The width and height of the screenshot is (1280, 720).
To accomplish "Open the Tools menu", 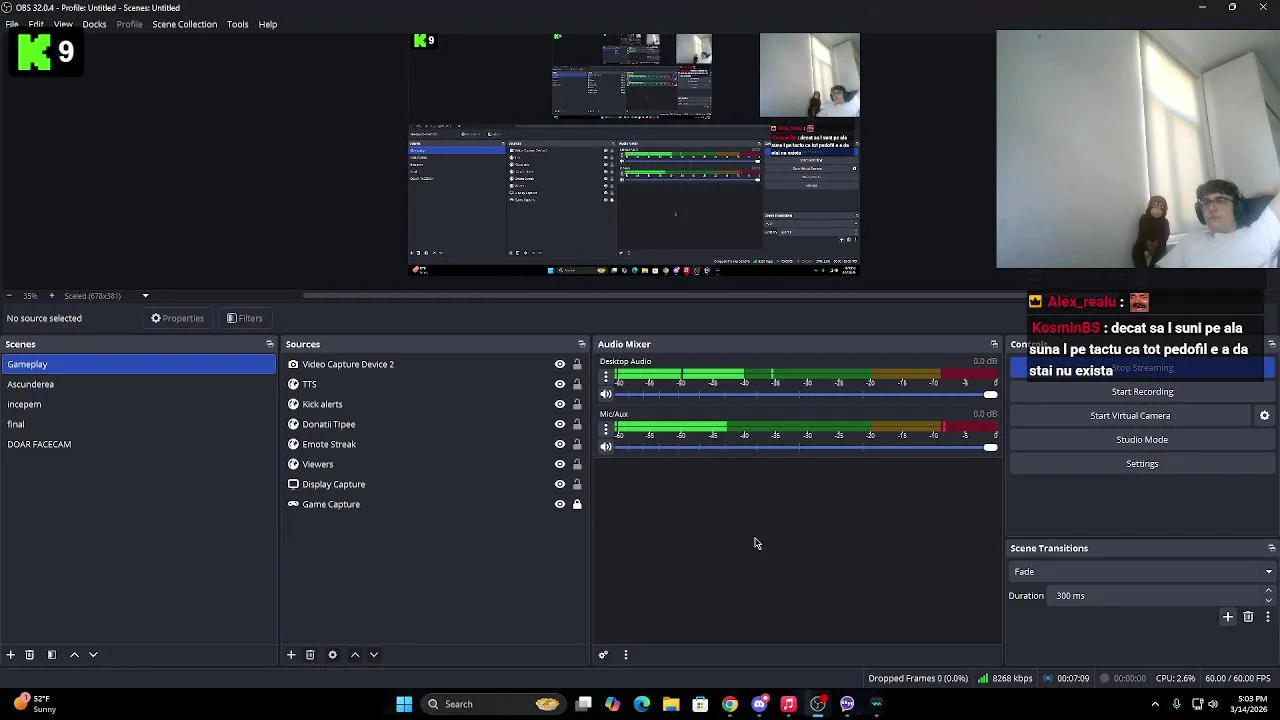I will click(x=237, y=24).
